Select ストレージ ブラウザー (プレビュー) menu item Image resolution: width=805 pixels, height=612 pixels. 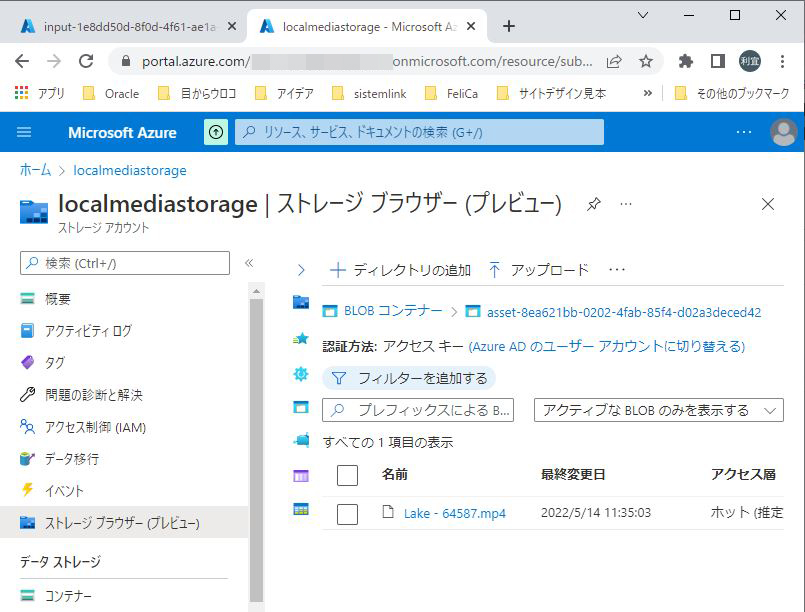click(x=124, y=523)
